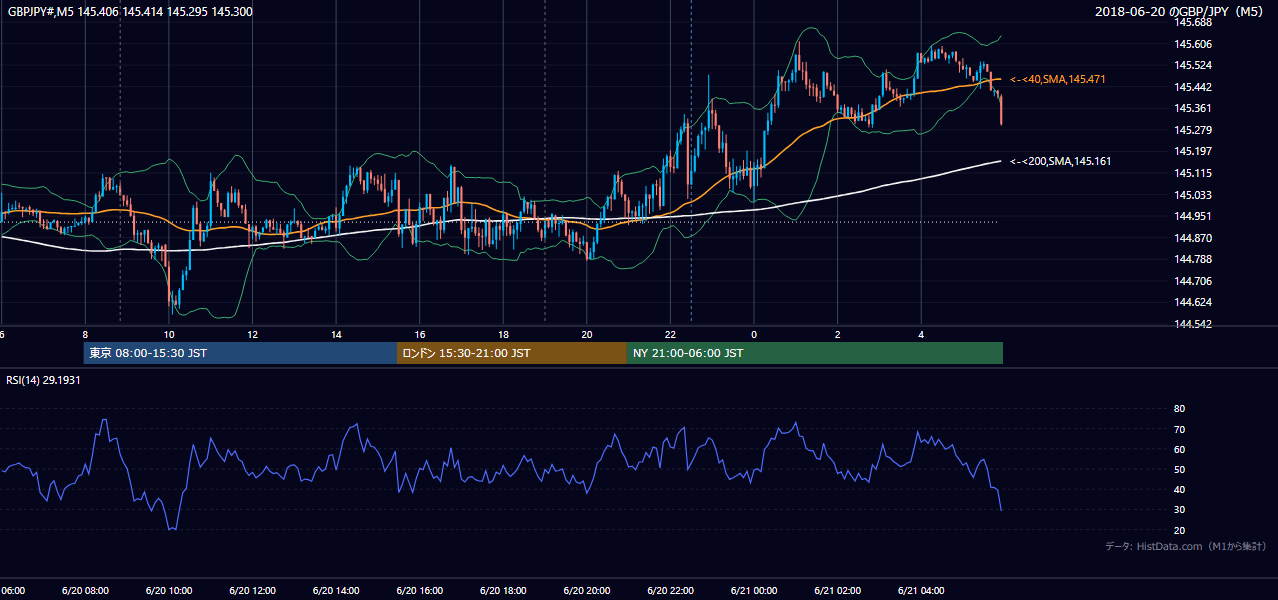This screenshot has width=1278, height=600.
Task: Click the 6/21 02:00 bottom time label
Action: pyautogui.click(x=837, y=591)
